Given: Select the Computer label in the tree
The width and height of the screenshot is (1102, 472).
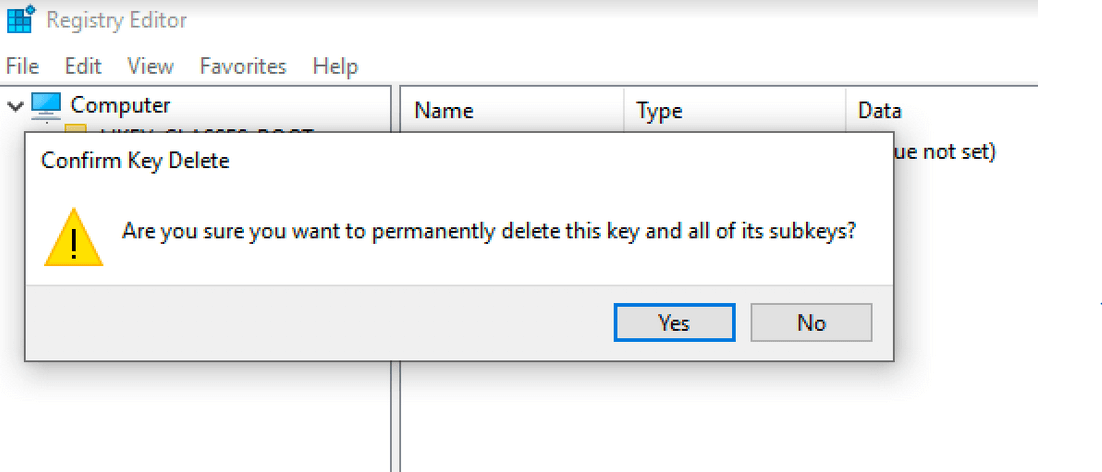Looking at the screenshot, I should point(120,105).
